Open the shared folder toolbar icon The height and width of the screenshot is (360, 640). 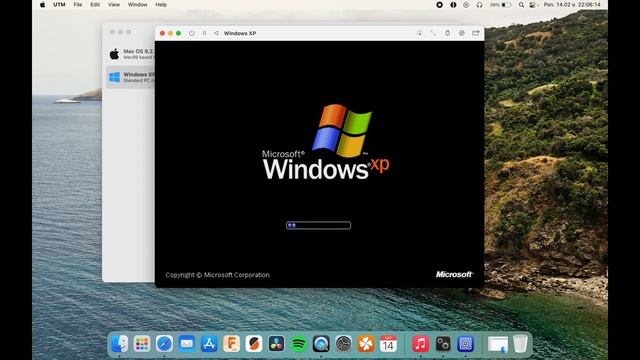[476, 33]
